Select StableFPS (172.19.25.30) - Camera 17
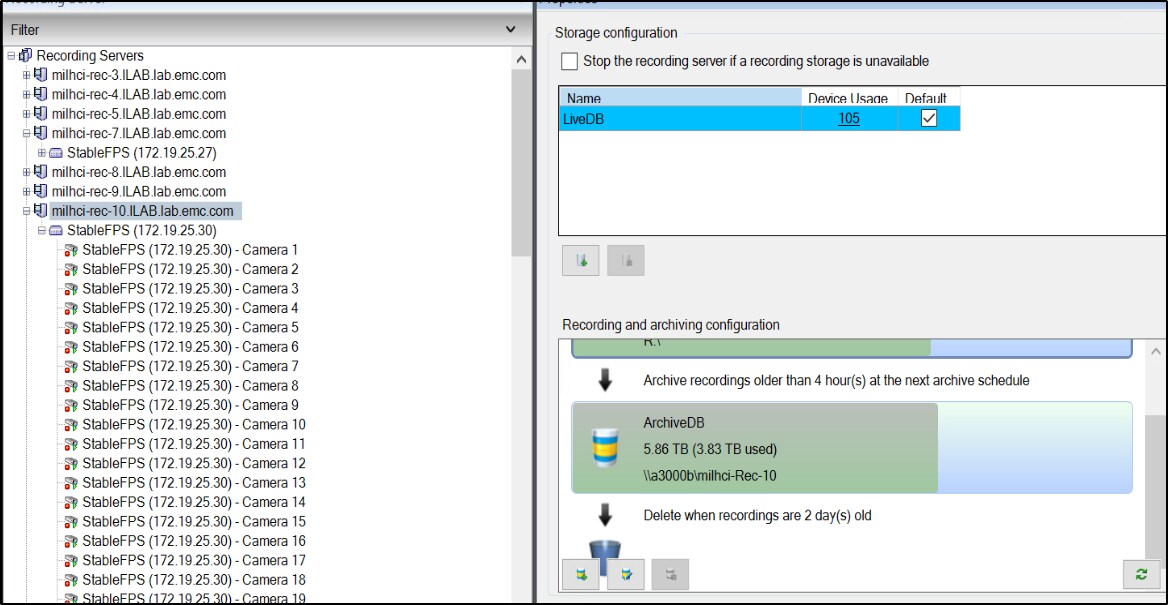This screenshot has height=605, width=1168. pyautogui.click(x=194, y=560)
